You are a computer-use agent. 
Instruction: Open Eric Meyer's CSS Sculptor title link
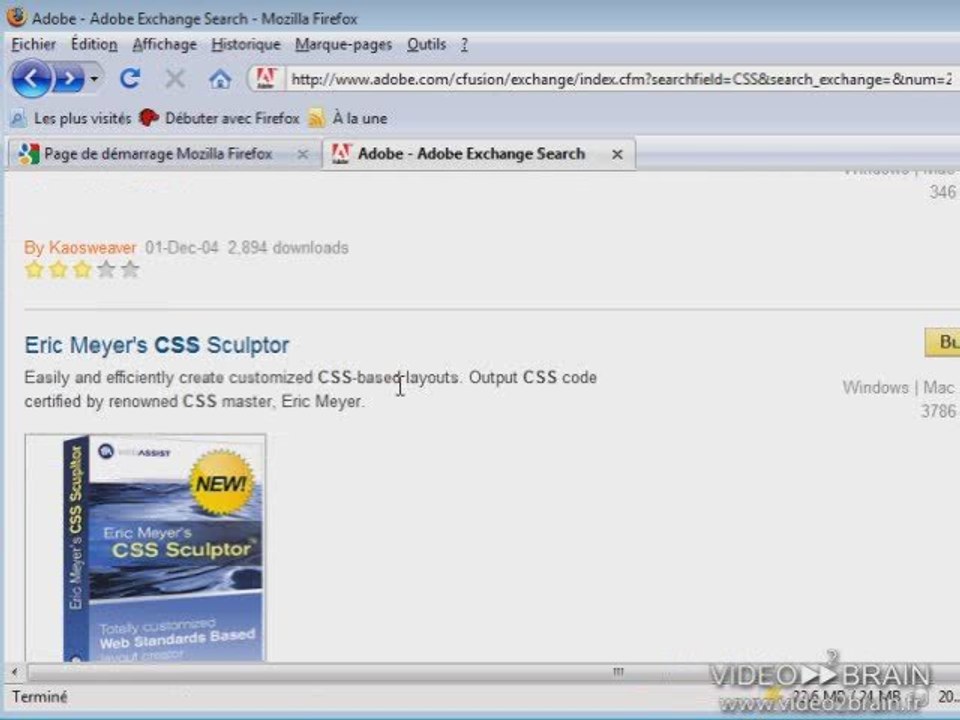click(157, 345)
